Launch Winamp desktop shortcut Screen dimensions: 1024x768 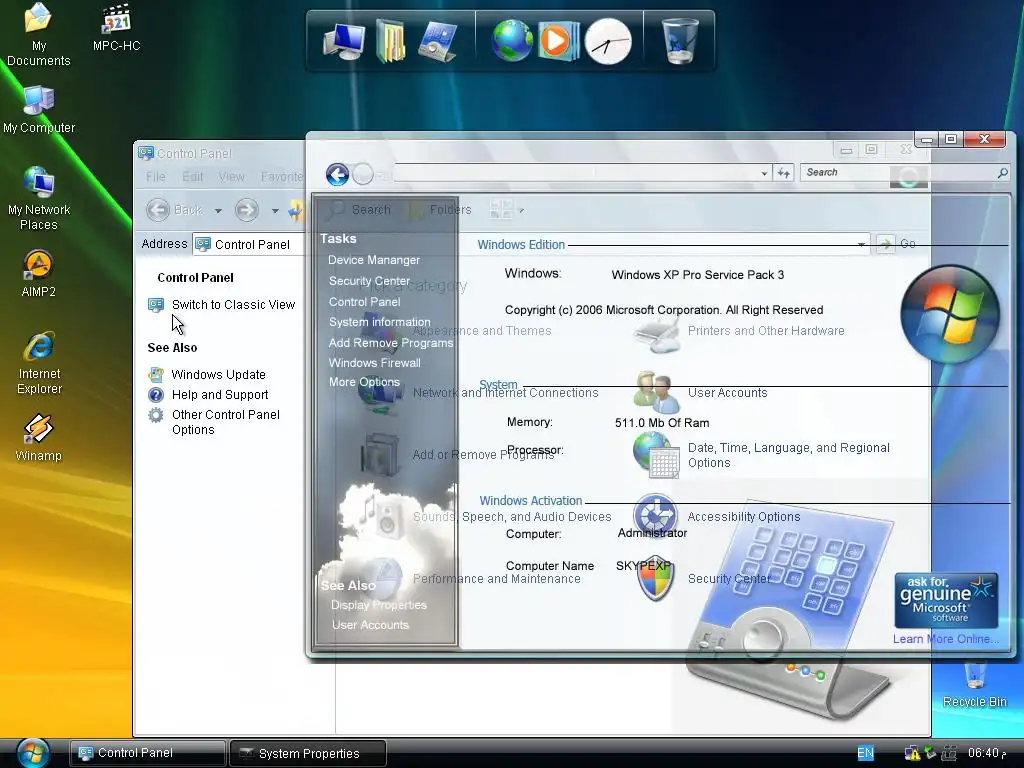[38, 438]
